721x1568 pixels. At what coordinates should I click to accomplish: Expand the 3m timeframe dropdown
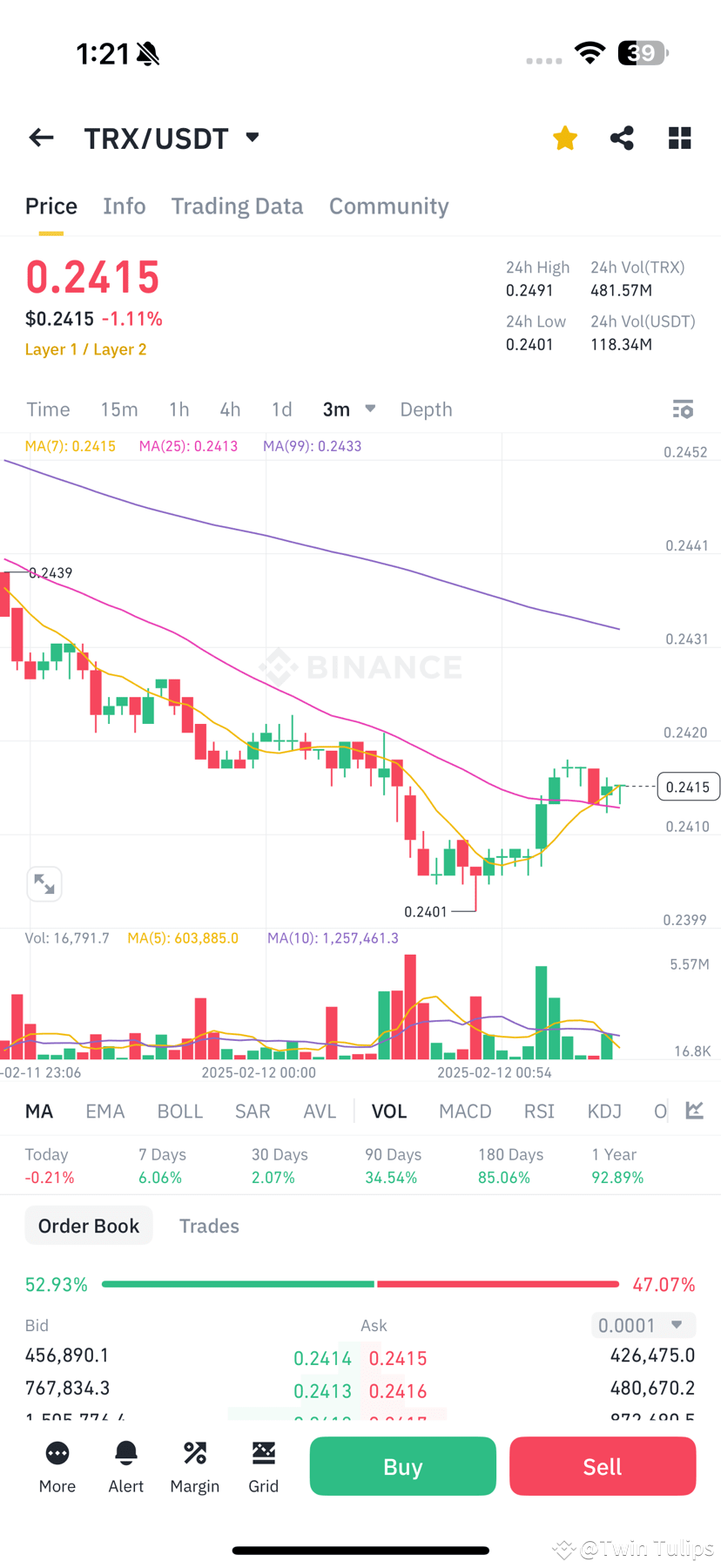click(x=347, y=409)
